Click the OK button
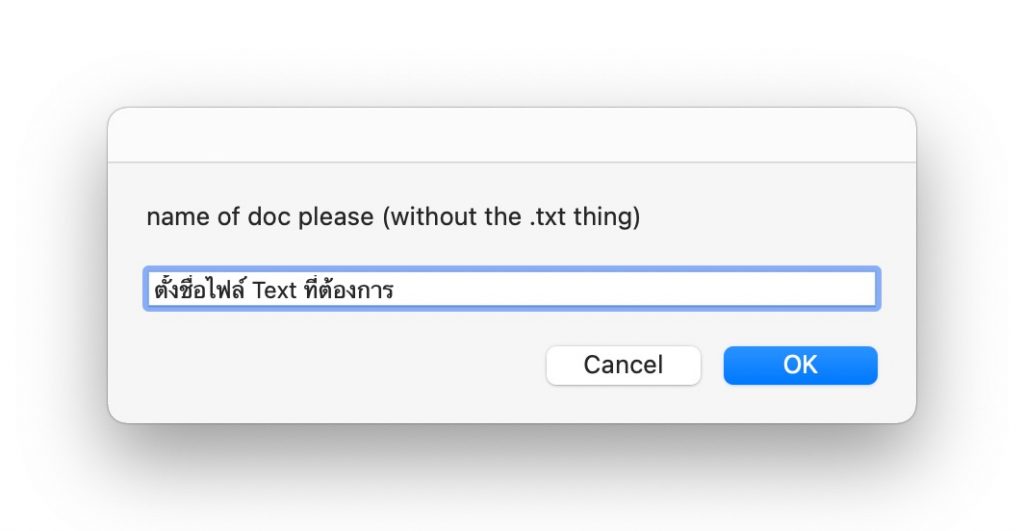 800,365
